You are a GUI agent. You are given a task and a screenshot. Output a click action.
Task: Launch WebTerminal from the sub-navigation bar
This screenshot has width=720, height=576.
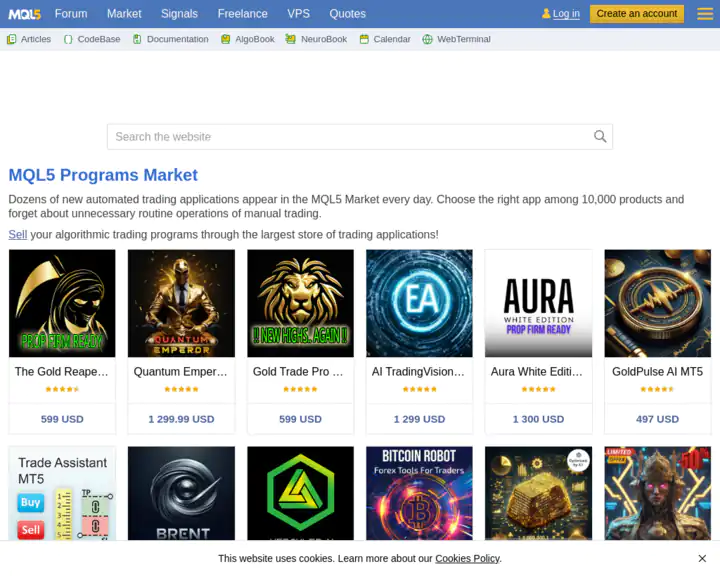coord(455,39)
